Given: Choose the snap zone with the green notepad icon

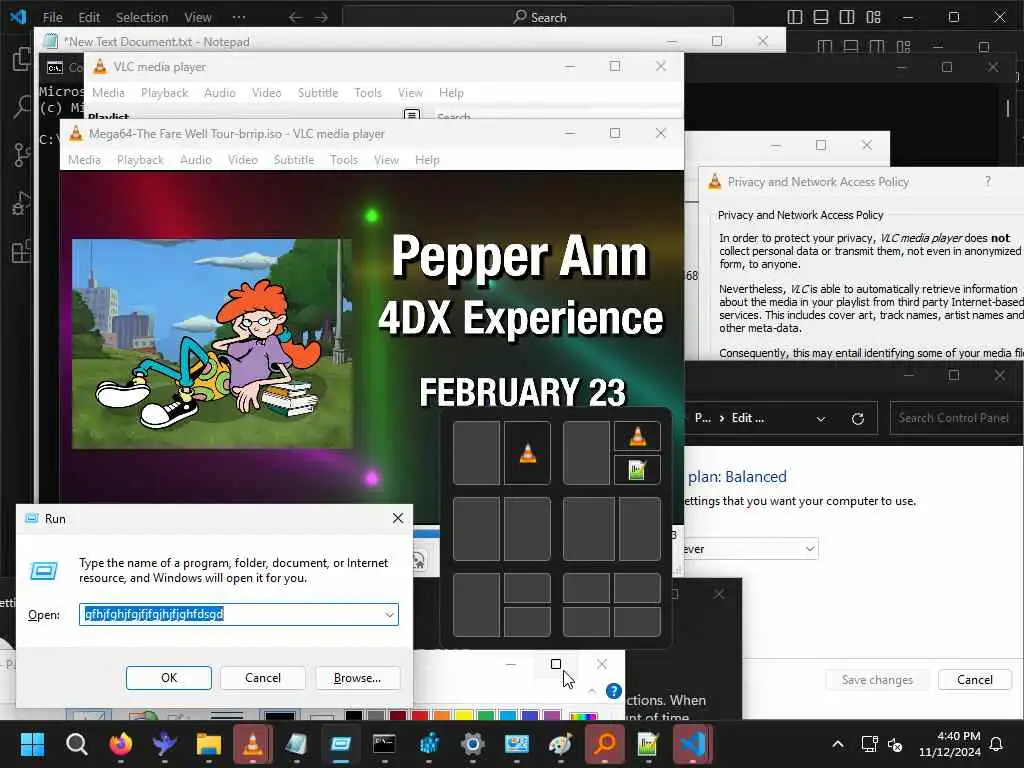Looking at the screenshot, I should [637, 470].
